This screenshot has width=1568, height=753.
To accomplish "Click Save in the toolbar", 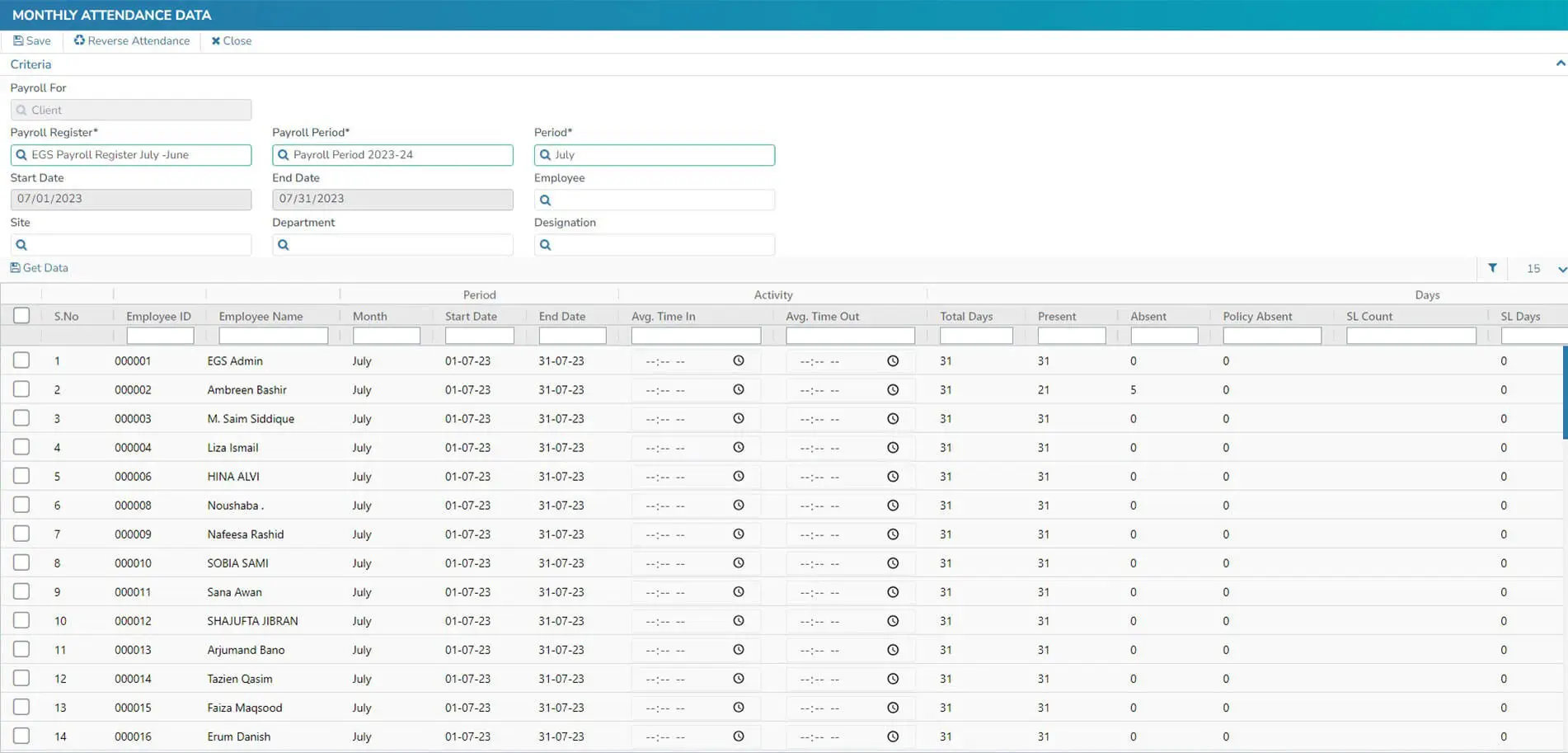I will 32,40.
